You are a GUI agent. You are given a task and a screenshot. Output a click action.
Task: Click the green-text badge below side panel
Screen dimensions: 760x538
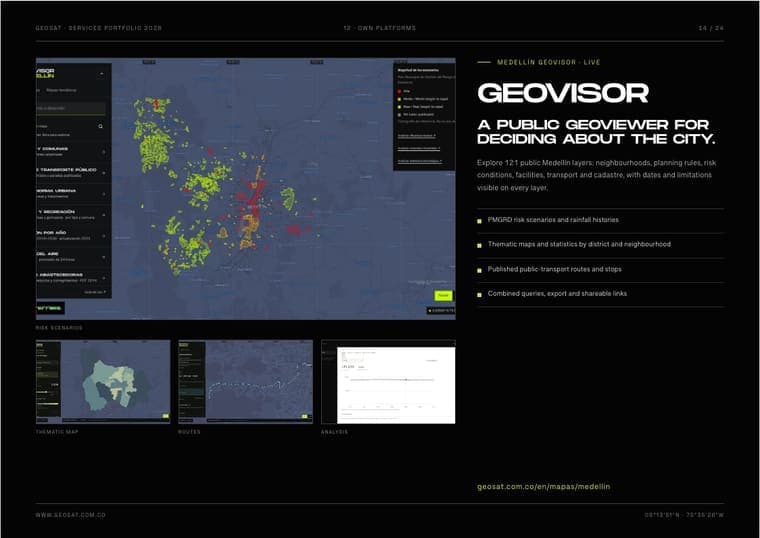point(50,308)
